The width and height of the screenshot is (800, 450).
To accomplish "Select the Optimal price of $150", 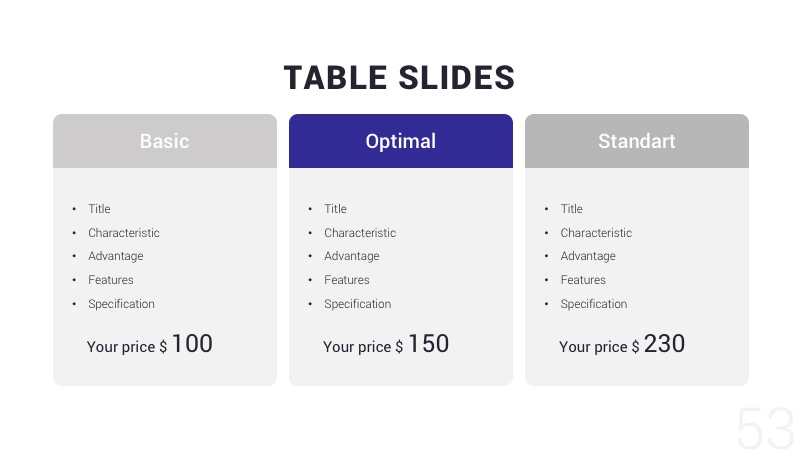I will 386,345.
